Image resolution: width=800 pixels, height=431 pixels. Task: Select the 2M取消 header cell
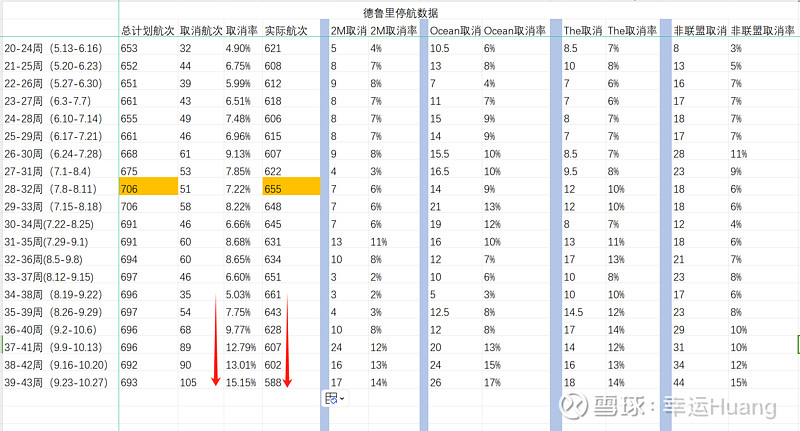pyautogui.click(x=348, y=31)
